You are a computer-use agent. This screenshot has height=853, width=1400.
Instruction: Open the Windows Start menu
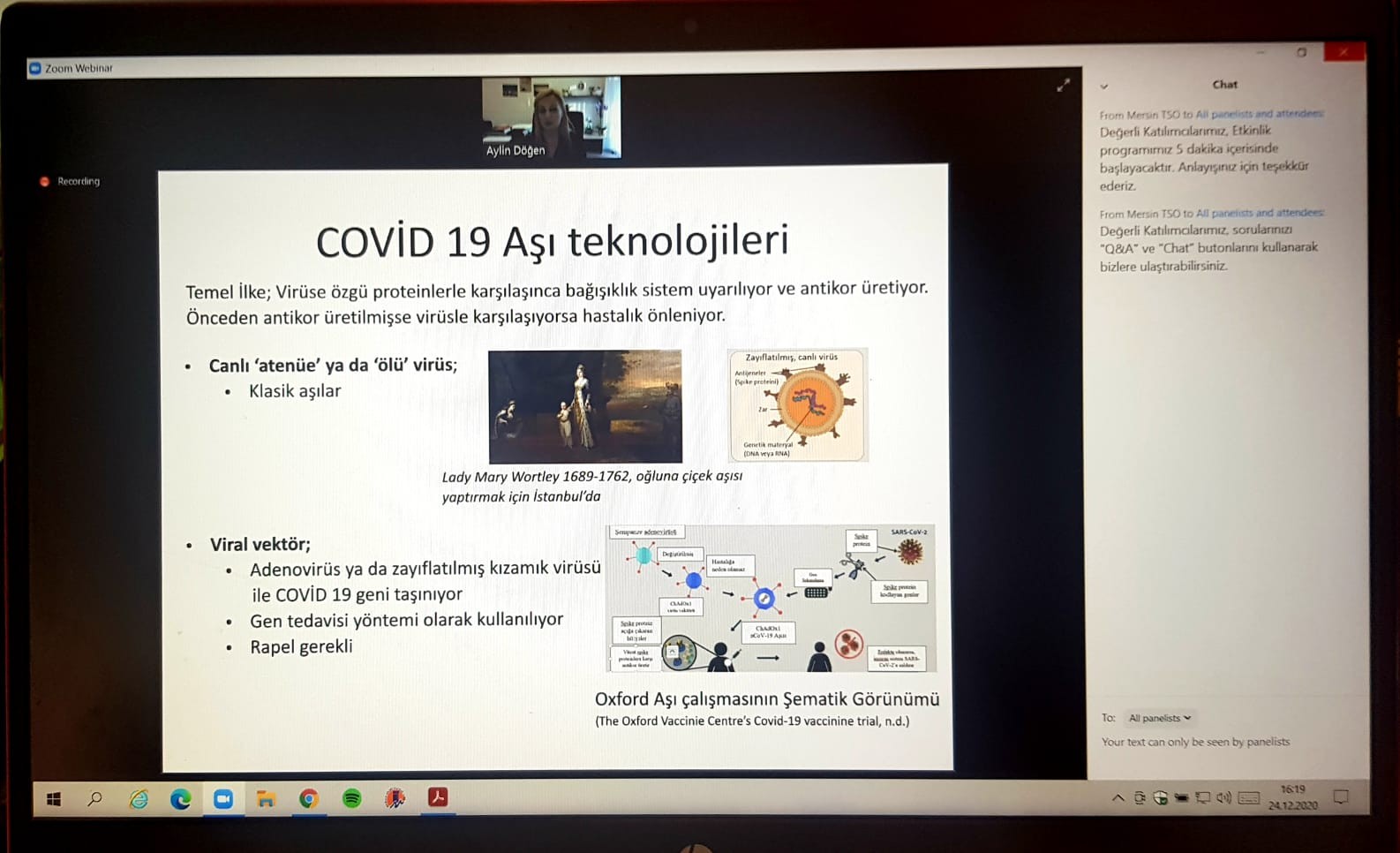click(x=53, y=799)
